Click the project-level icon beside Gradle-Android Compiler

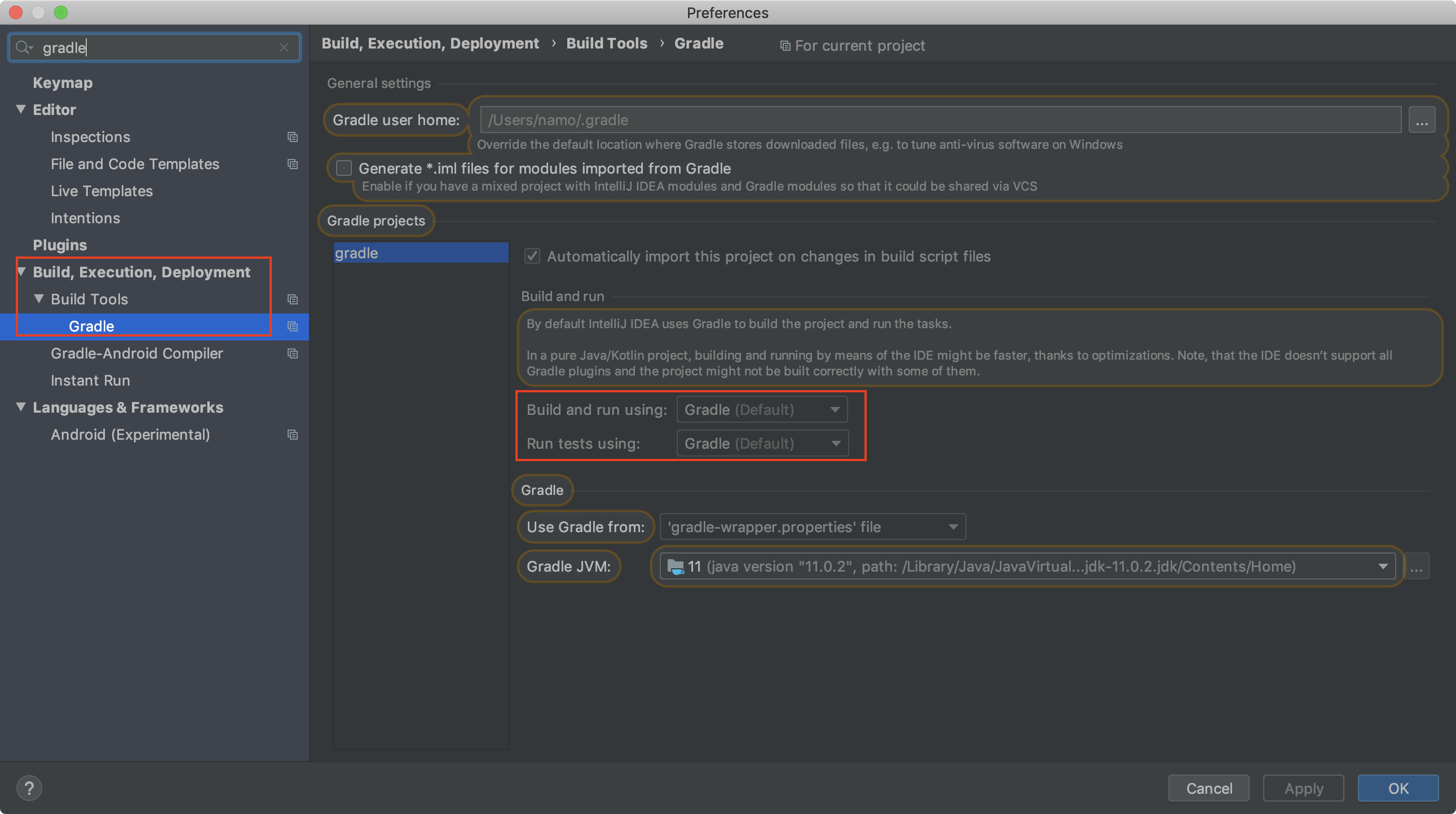(292, 353)
